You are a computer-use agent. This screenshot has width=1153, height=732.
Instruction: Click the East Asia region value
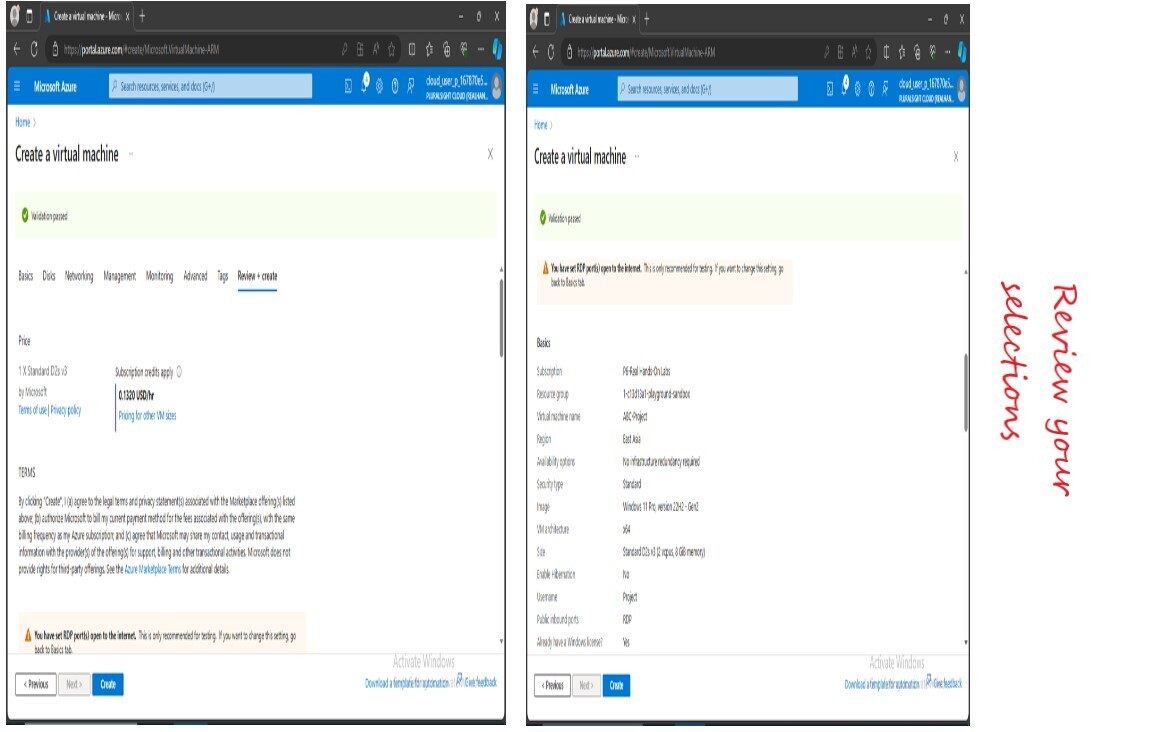[x=632, y=439]
